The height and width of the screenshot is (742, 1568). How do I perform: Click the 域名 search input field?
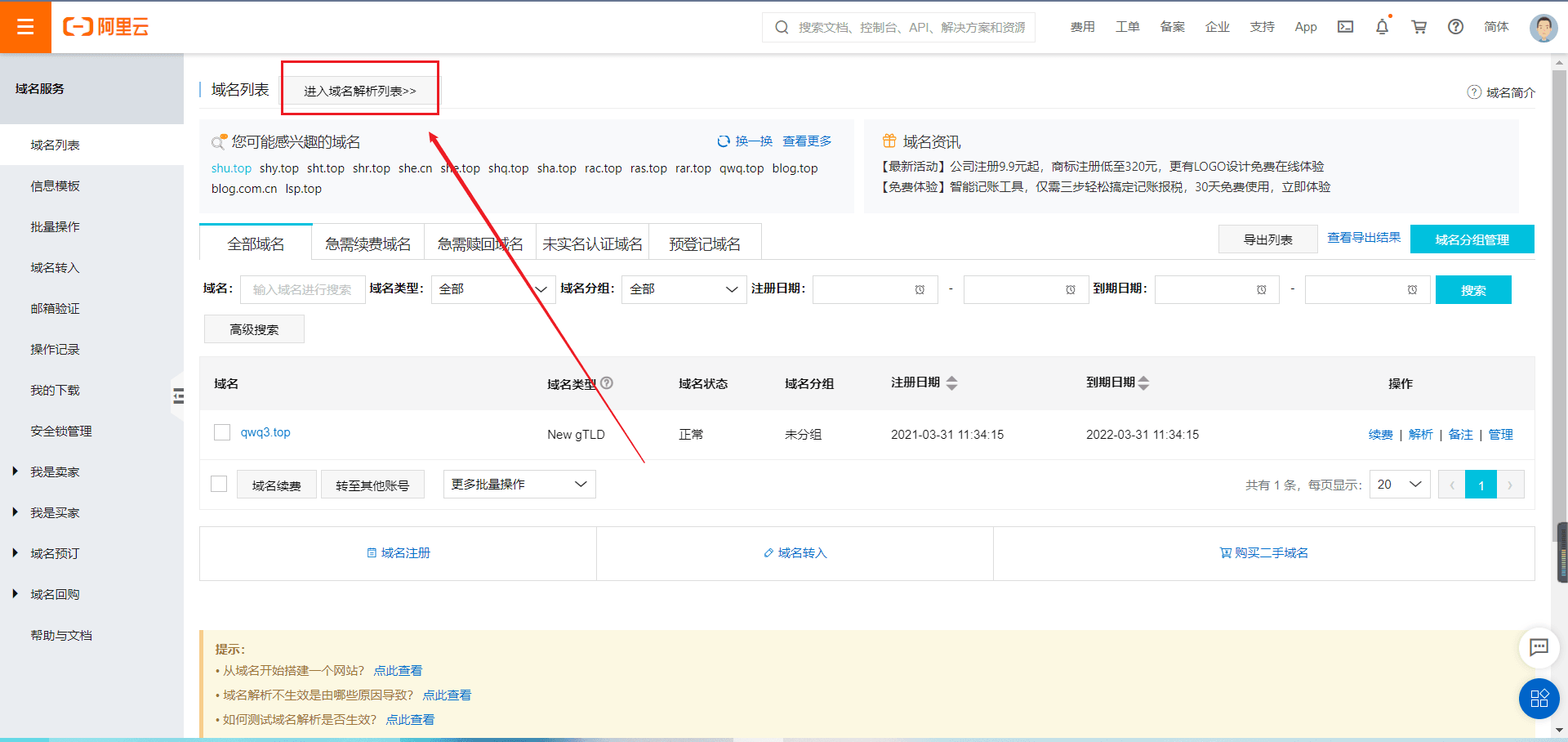(x=302, y=289)
